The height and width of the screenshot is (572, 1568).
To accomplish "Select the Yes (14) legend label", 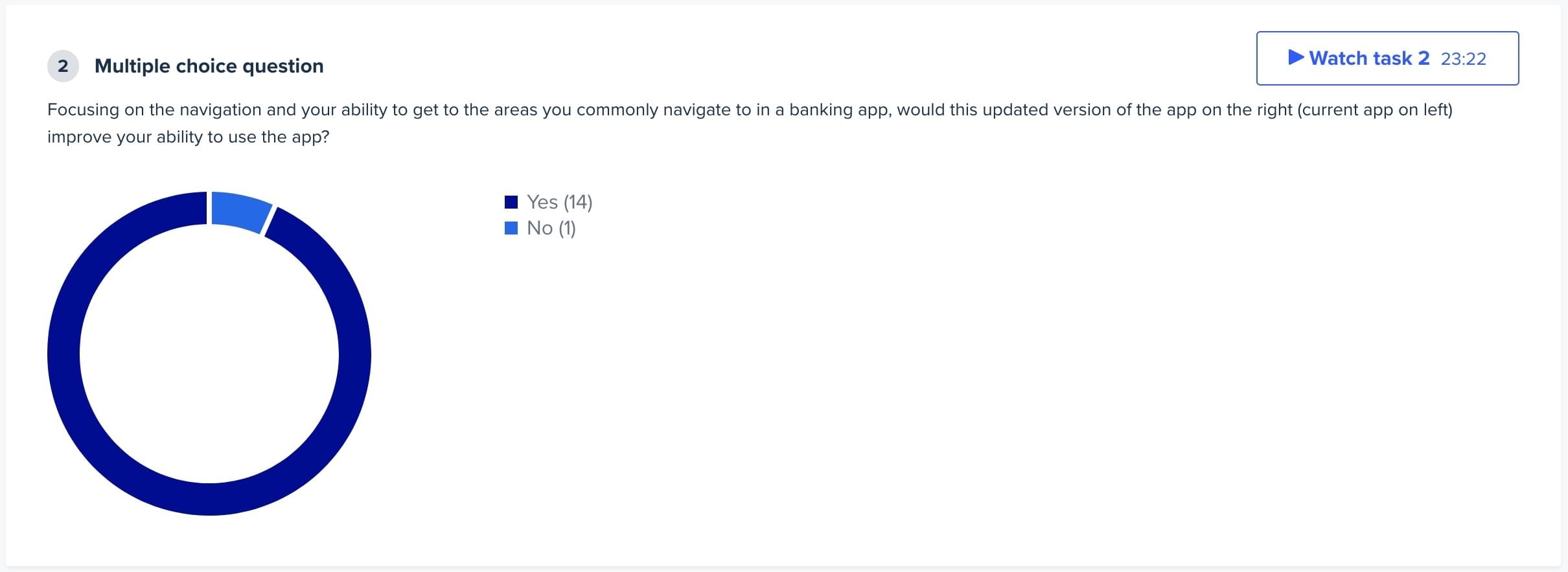I will [559, 202].
